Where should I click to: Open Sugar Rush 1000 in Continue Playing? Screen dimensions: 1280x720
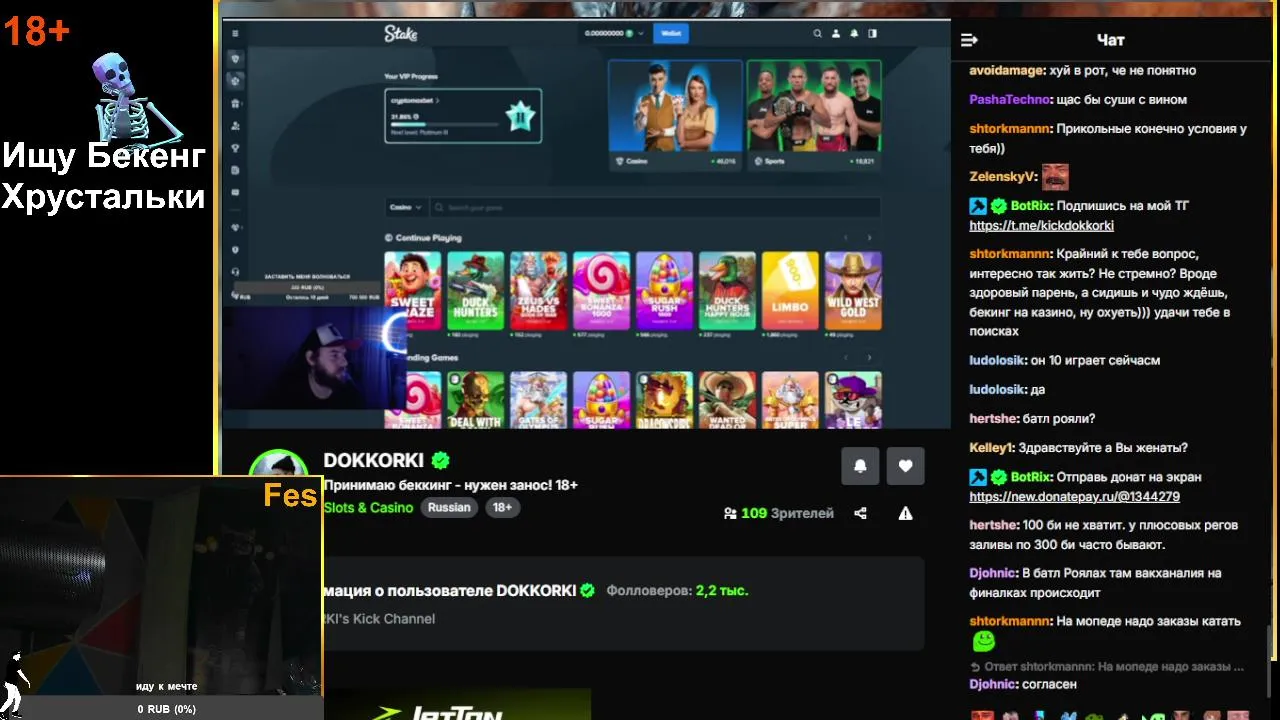(x=664, y=291)
